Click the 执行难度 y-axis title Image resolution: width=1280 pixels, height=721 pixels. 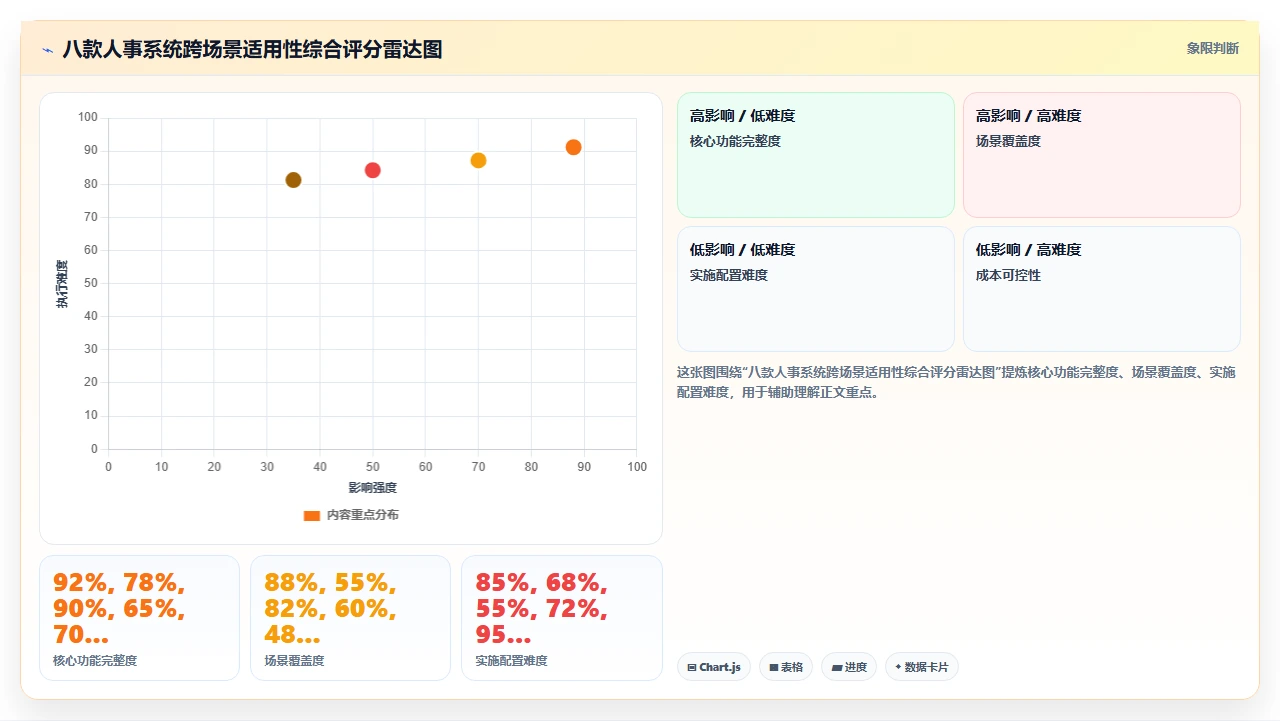[62, 284]
